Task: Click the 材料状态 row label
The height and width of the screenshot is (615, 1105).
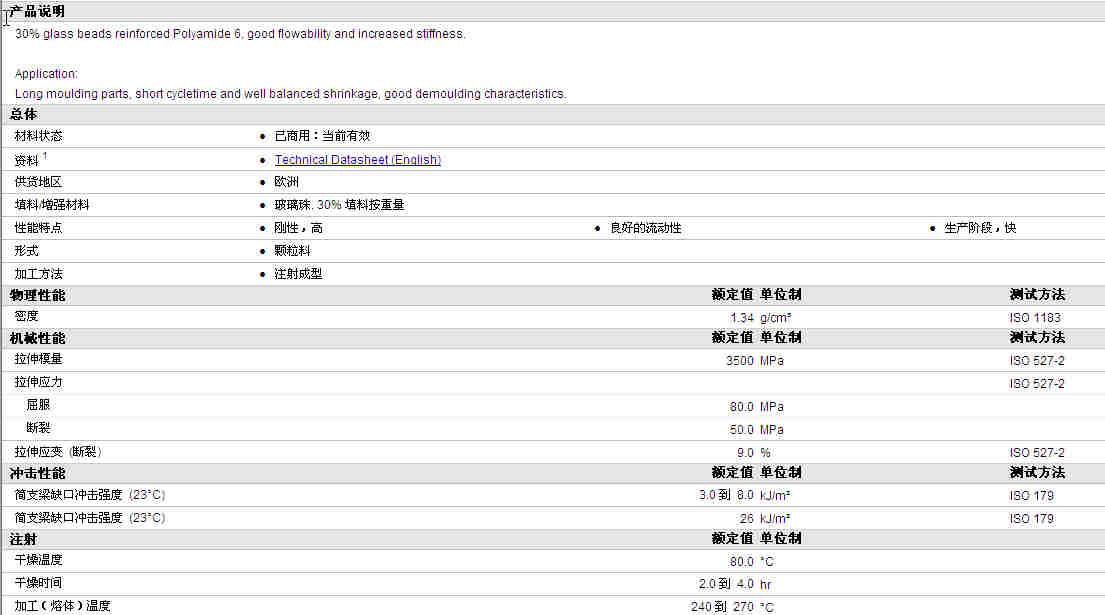Action: (38, 136)
